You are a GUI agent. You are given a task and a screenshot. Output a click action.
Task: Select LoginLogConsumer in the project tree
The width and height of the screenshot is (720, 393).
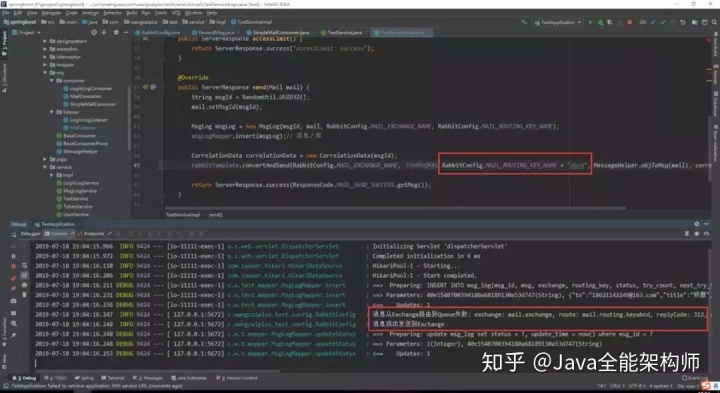[x=88, y=88]
